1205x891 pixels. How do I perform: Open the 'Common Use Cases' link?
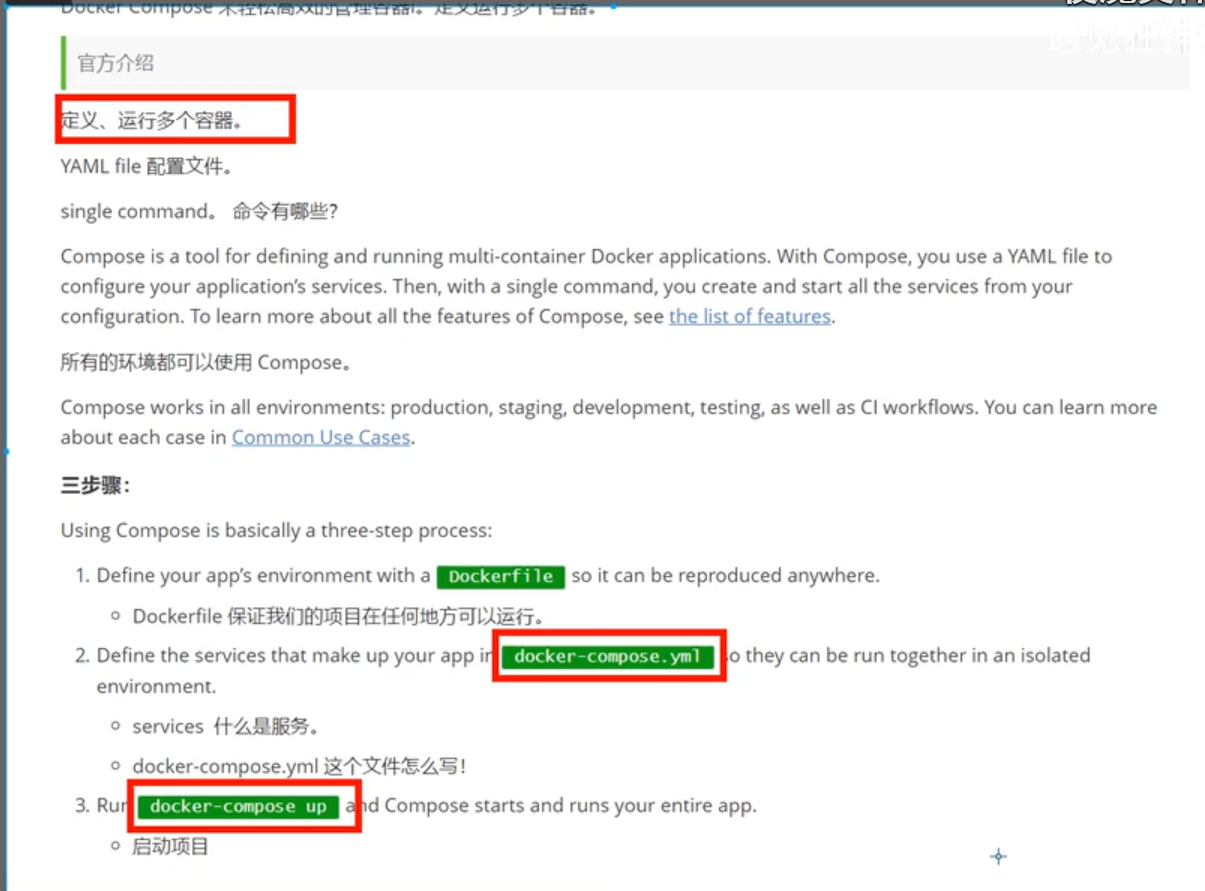[x=321, y=437]
